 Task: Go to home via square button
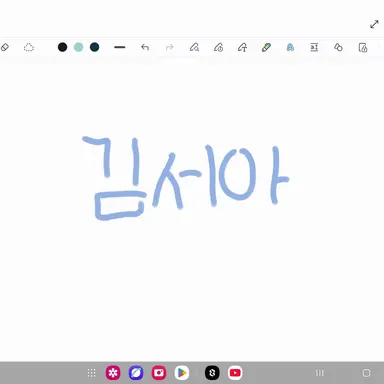pos(366,373)
